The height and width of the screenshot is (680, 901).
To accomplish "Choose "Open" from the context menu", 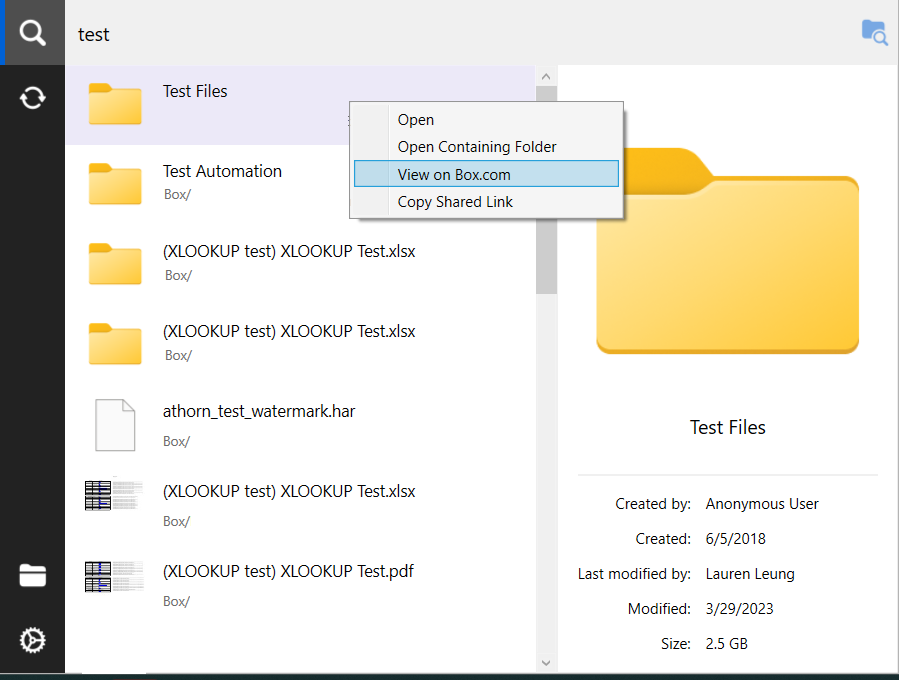I will tap(416, 120).
